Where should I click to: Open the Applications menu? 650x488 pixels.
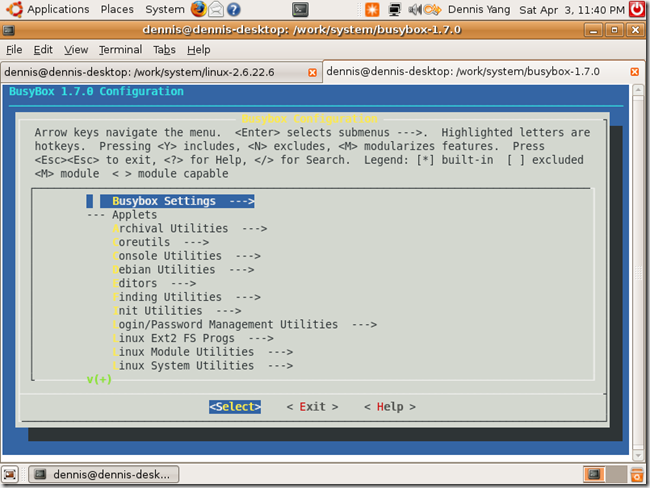pos(58,9)
